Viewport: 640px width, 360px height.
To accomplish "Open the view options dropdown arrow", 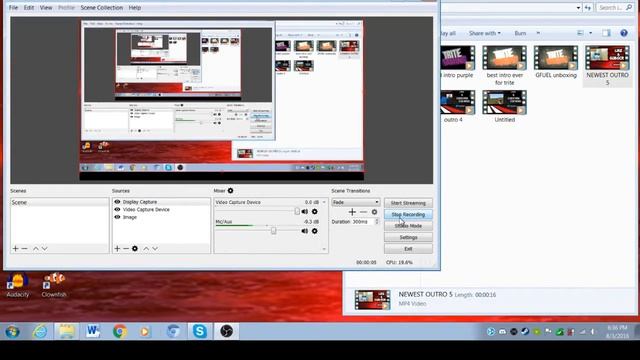I will click(591, 33).
